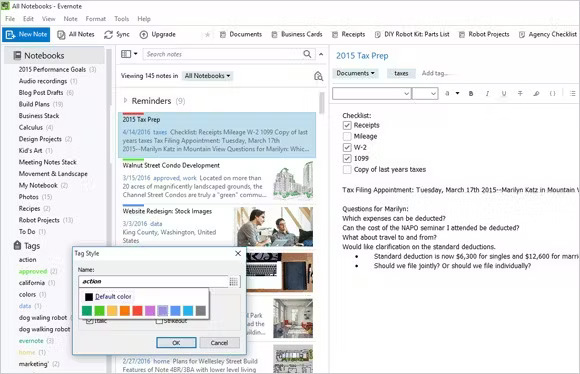
Task: Check the Mileage checkbox
Action: (x=347, y=137)
